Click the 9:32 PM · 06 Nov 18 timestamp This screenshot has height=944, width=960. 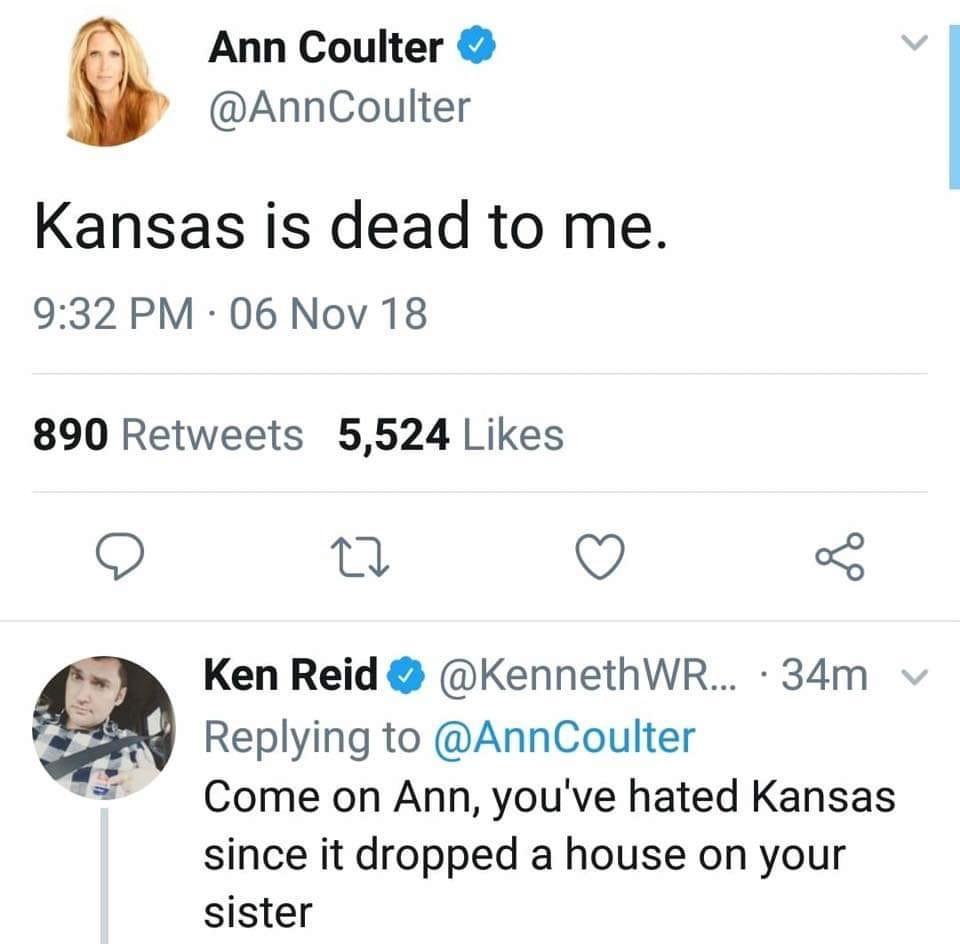coord(231,313)
